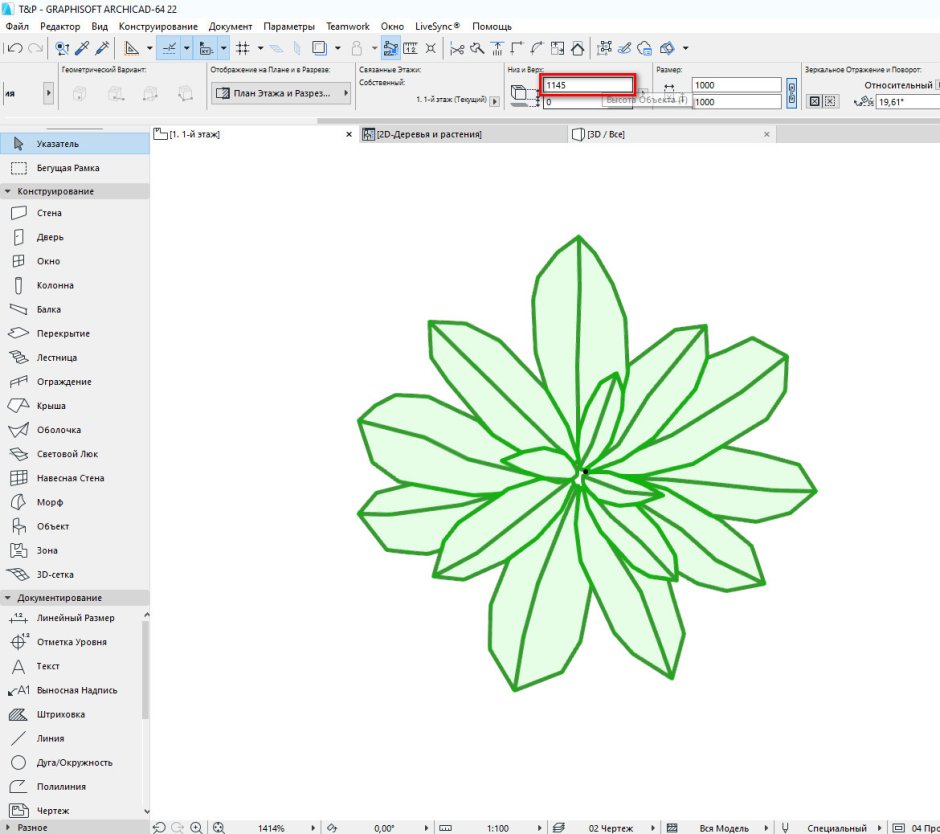
Task: Select the Стена (Wall) tool
Action: (x=49, y=213)
